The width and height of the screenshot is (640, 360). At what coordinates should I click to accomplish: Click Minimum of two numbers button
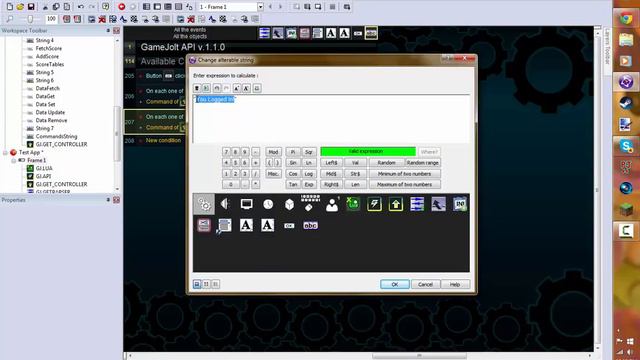point(404,173)
